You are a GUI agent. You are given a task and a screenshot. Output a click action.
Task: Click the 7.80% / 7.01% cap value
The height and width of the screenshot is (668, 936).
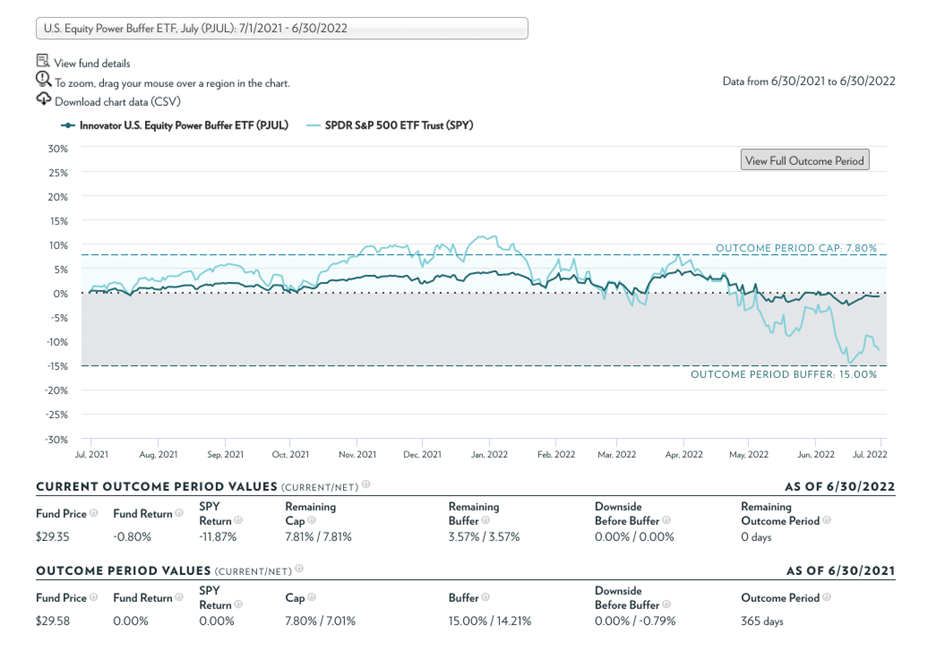pos(320,621)
